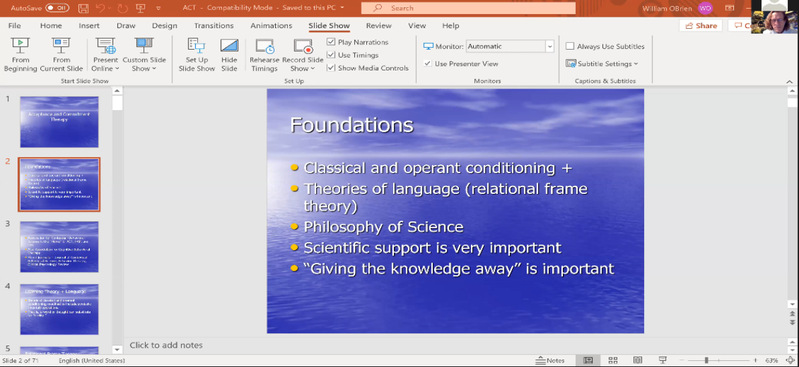Expand Subtitle Settings dropdown

(602, 64)
